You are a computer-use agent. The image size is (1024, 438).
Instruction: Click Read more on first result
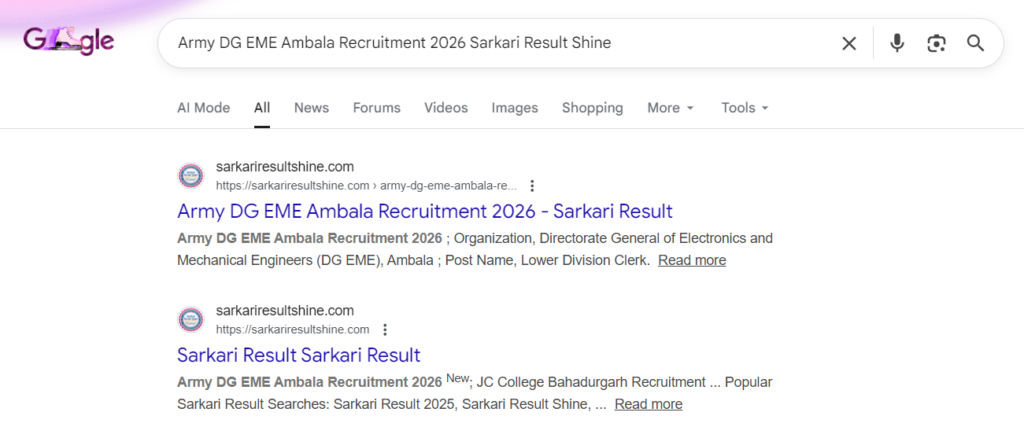click(x=691, y=260)
